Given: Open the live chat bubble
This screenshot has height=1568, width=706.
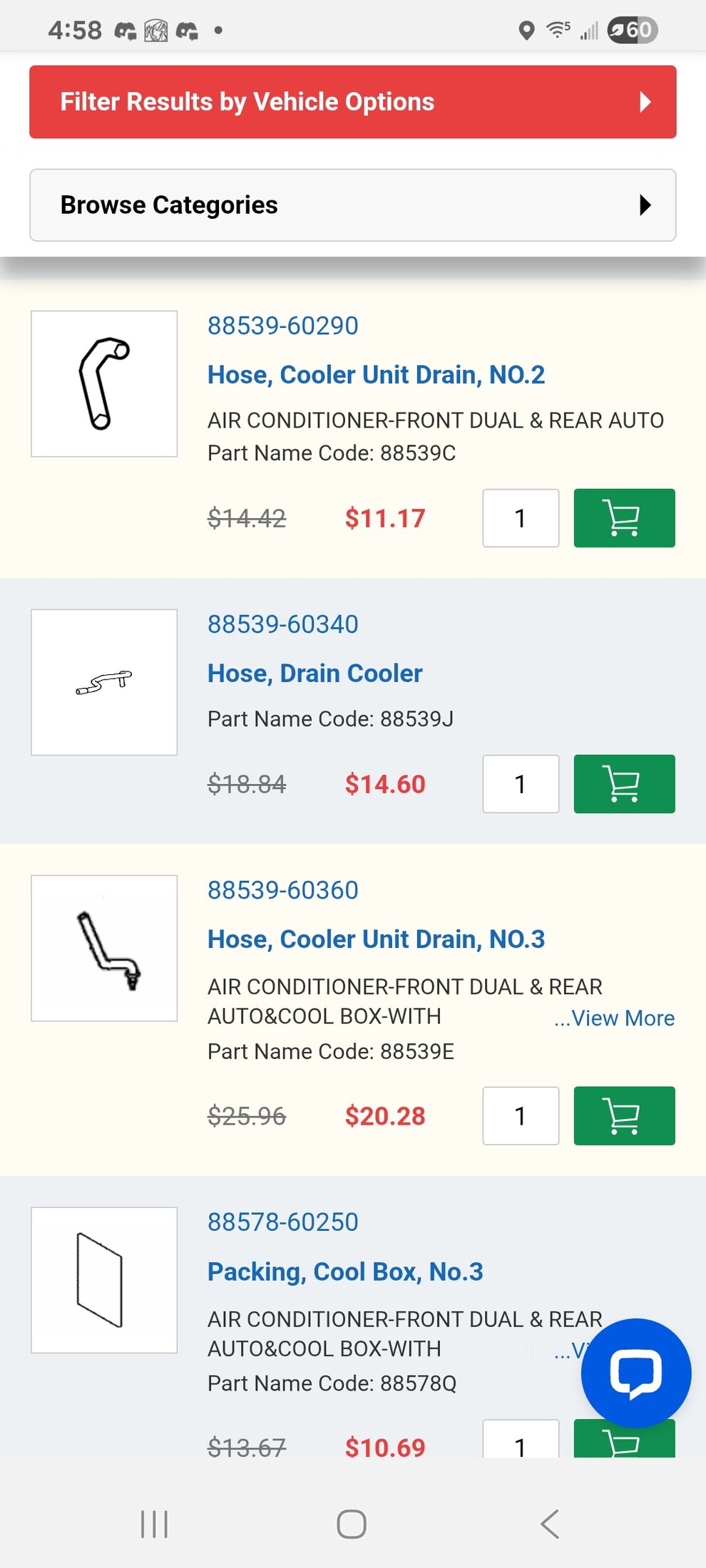Looking at the screenshot, I should pyautogui.click(x=636, y=1373).
